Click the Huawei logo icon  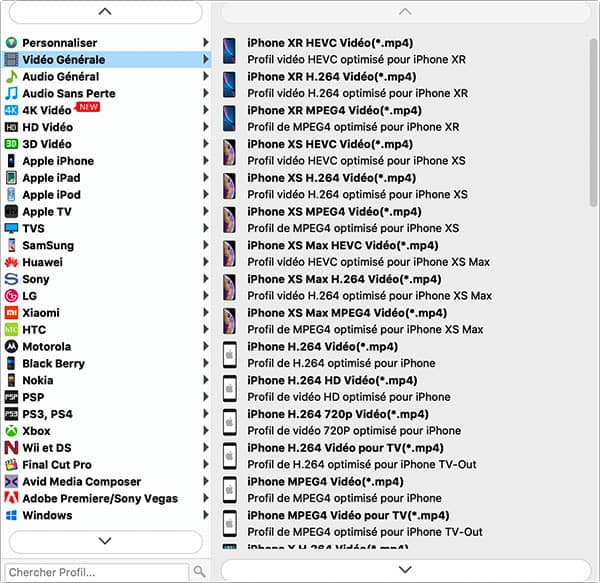[12, 262]
